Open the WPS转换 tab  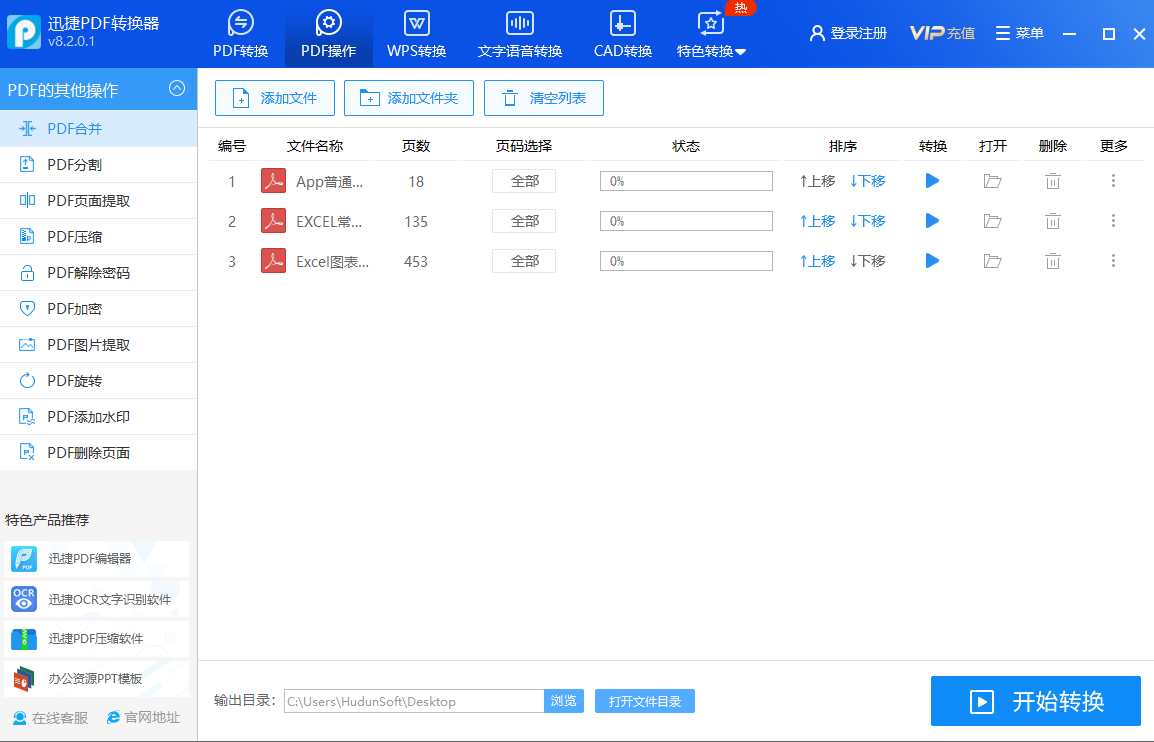[417, 34]
